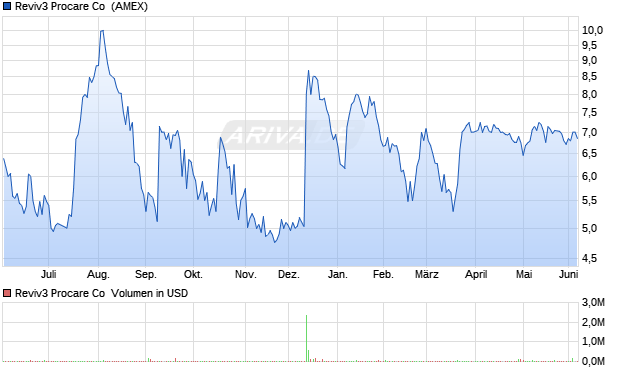Click the 7,5 price axis value

[589, 113]
